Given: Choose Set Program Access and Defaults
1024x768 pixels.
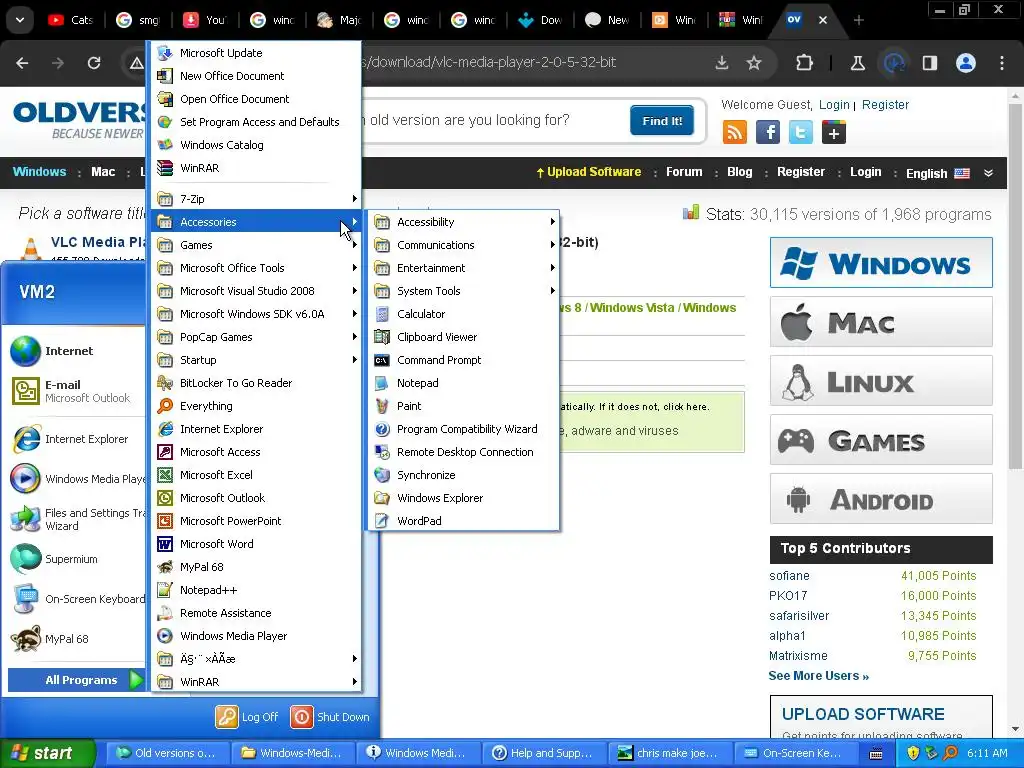Looking at the screenshot, I should click(x=256, y=122).
